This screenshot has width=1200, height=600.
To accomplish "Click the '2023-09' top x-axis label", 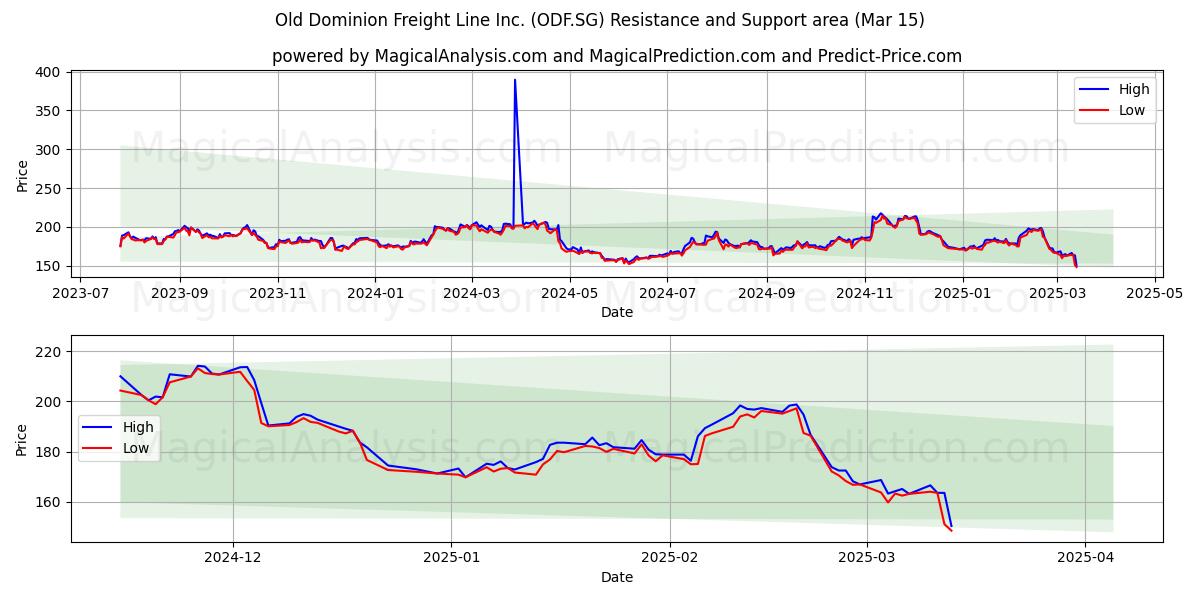I will click(180, 294).
